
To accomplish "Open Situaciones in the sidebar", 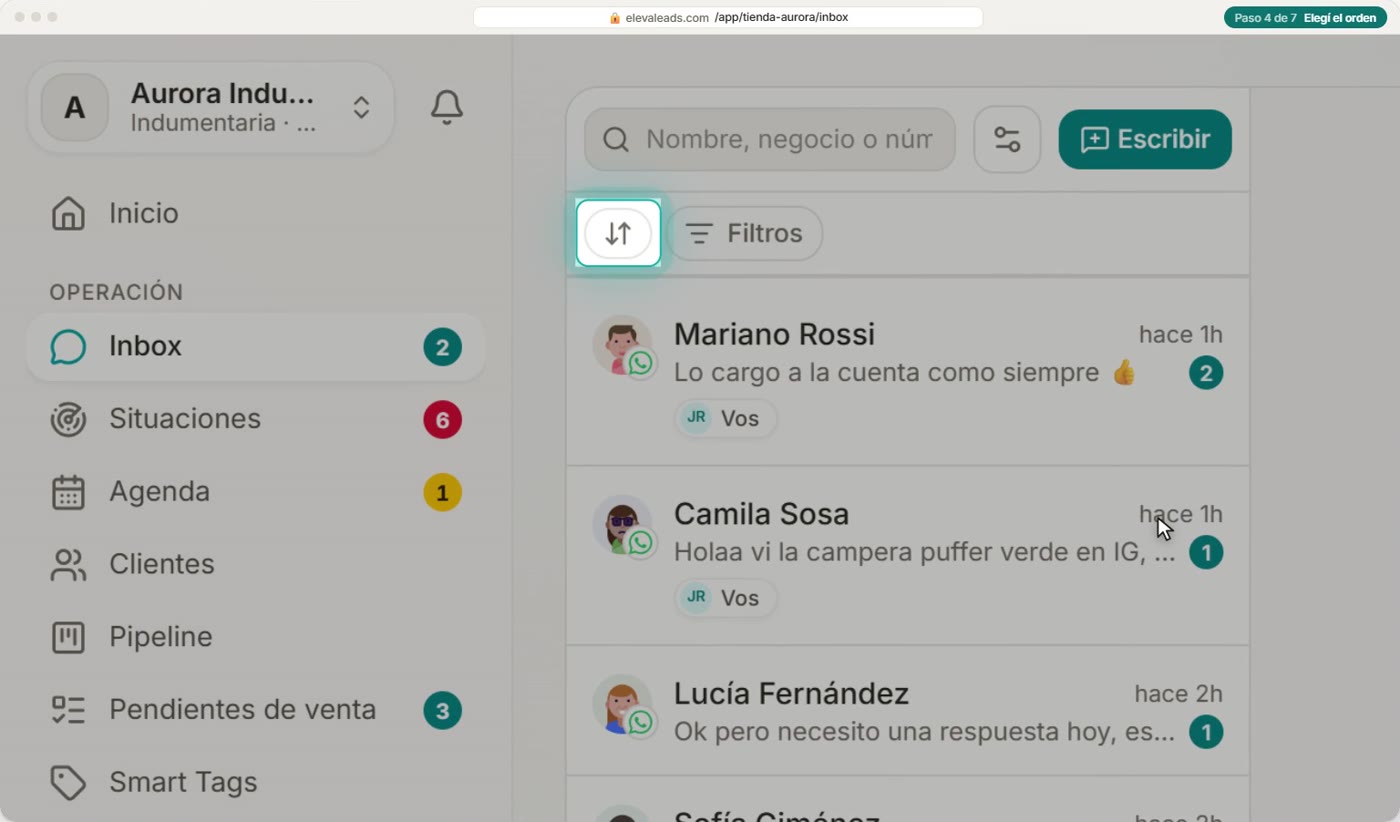I will tap(256, 419).
